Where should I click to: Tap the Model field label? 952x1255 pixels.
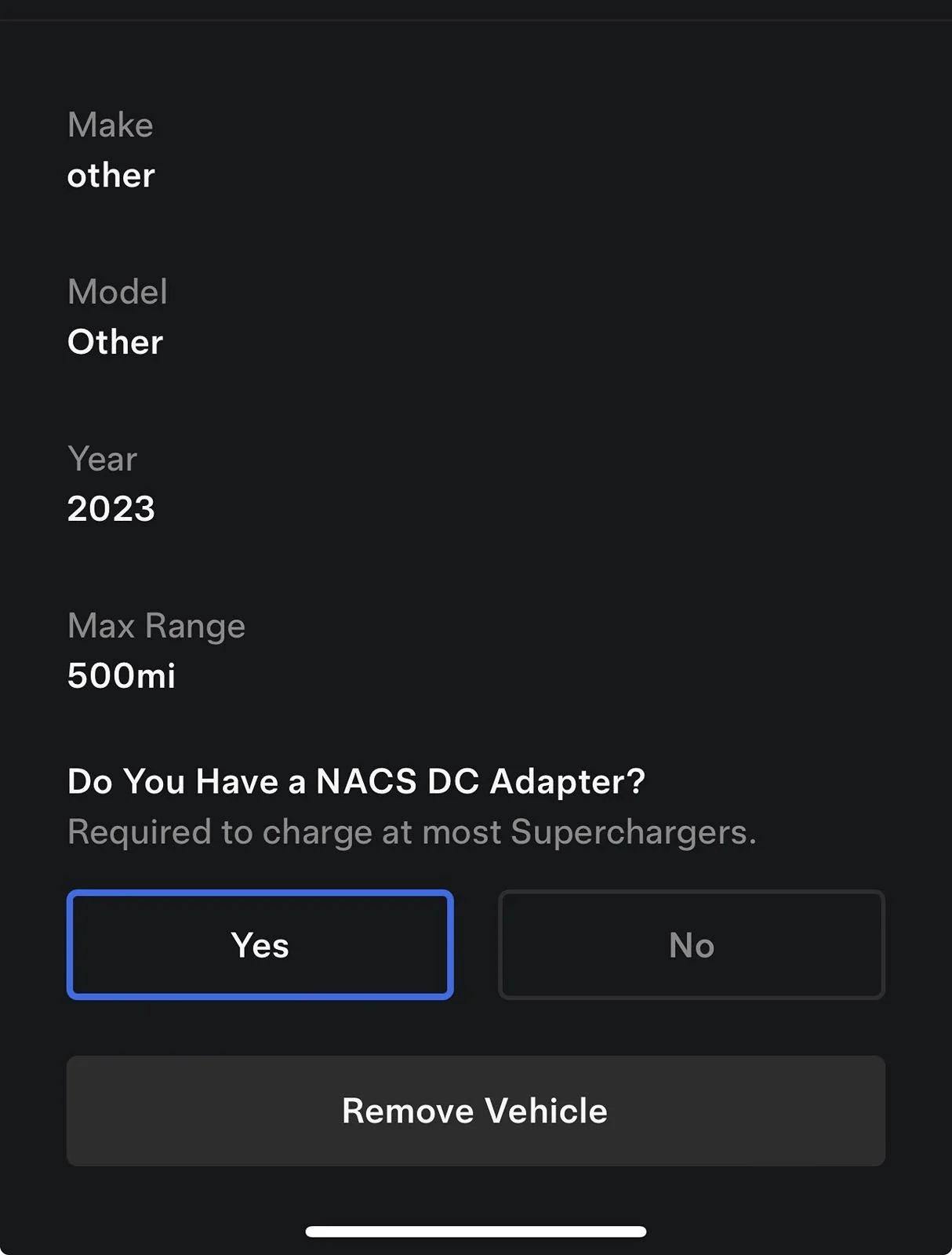coord(117,292)
